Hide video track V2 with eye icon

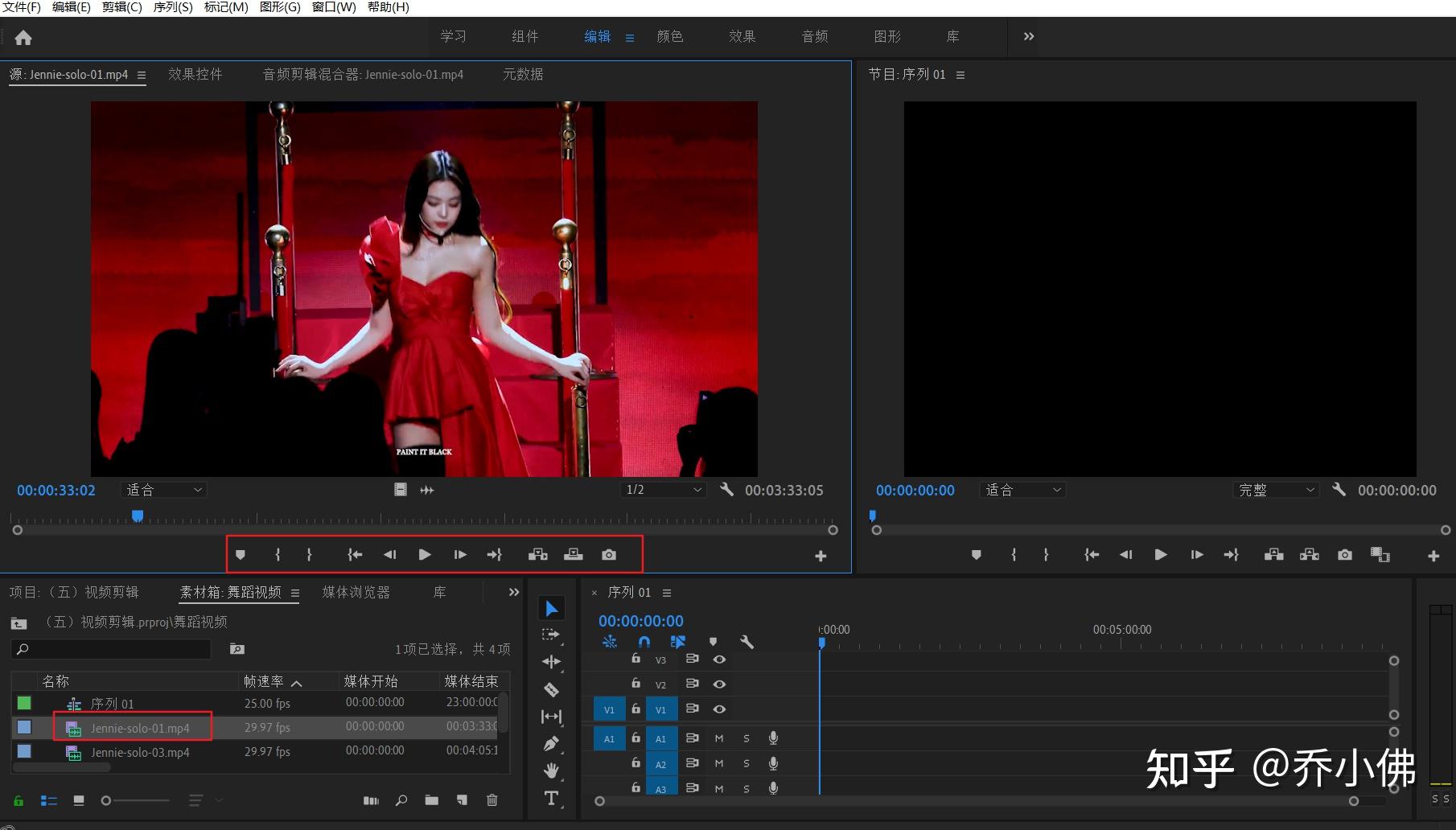[719, 684]
